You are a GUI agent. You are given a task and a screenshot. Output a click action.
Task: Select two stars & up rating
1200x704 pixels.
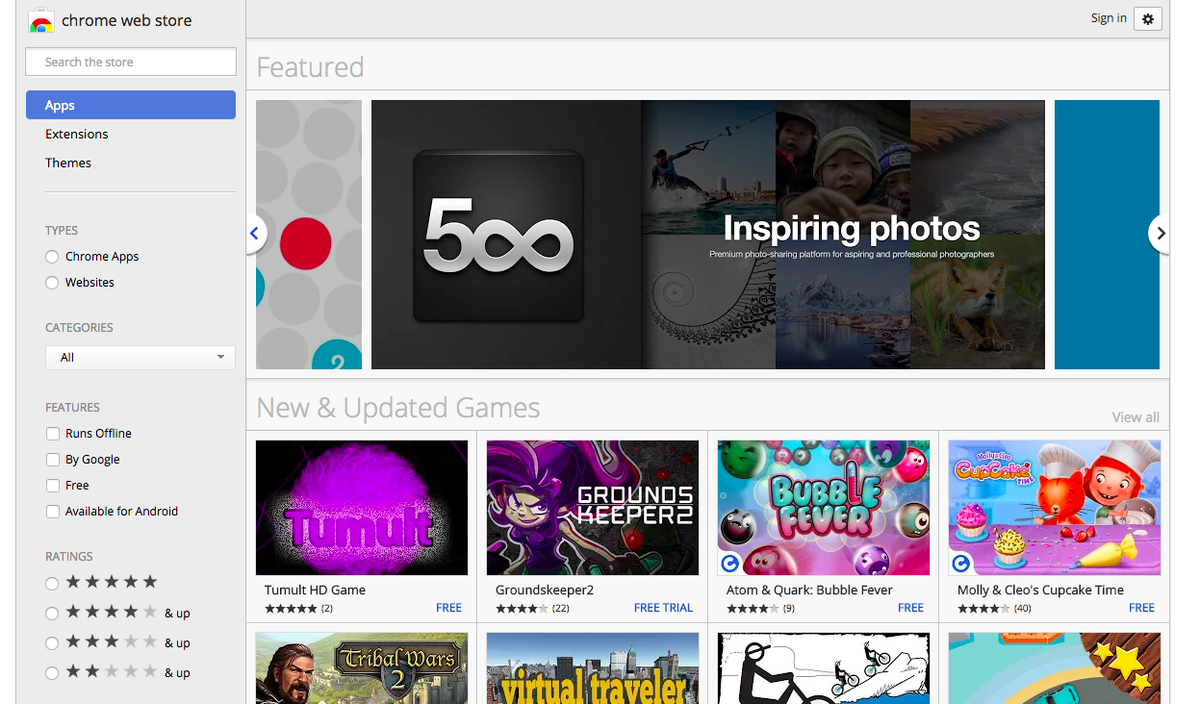tap(52, 673)
